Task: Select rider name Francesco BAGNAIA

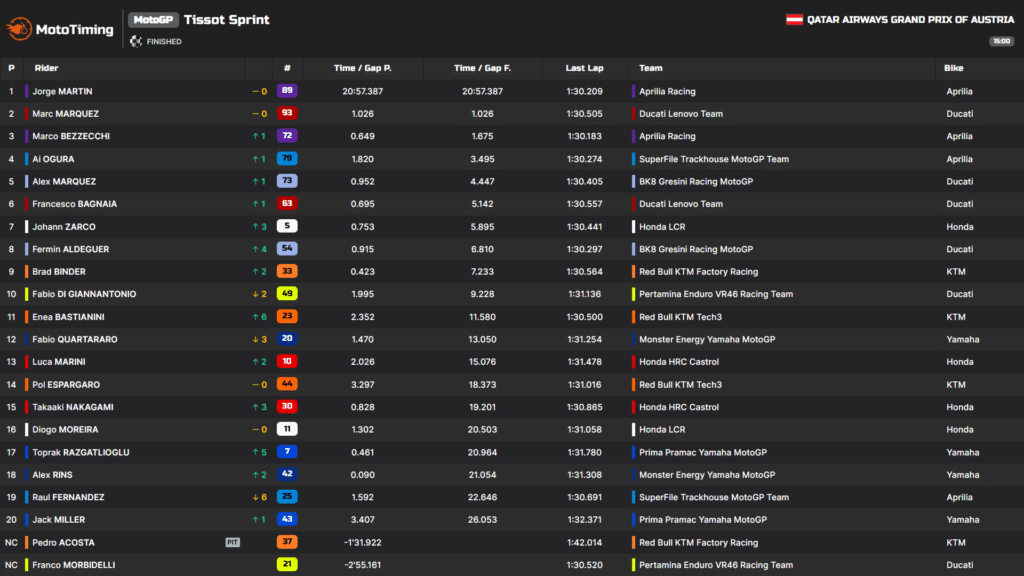Action: (74, 204)
